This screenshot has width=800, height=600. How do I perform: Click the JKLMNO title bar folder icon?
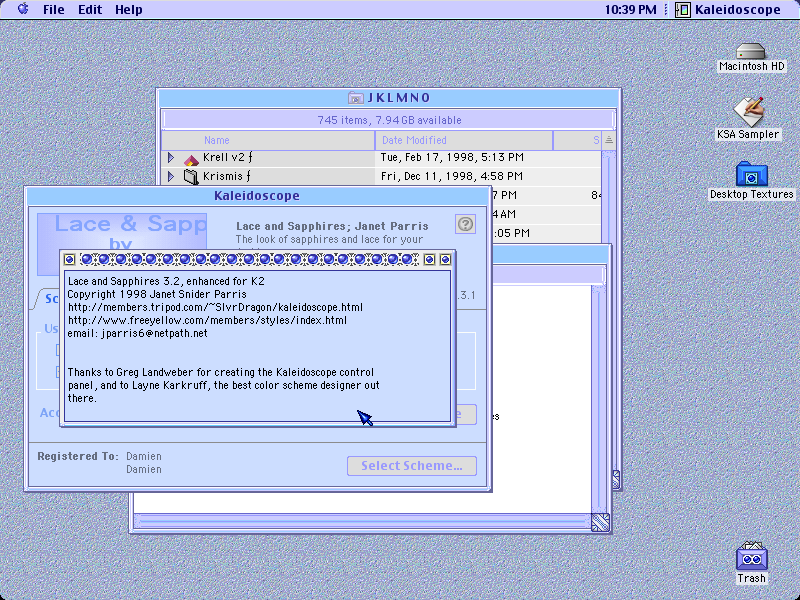356,97
